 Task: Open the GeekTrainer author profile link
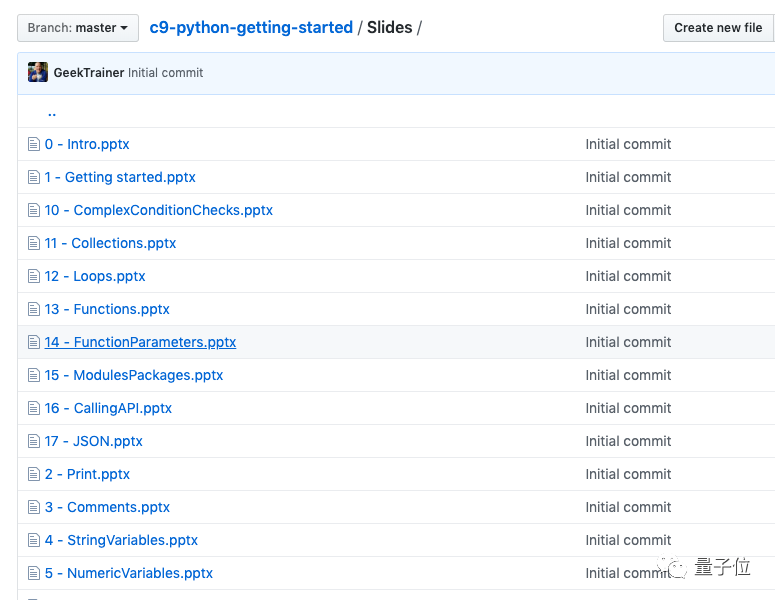[88, 73]
